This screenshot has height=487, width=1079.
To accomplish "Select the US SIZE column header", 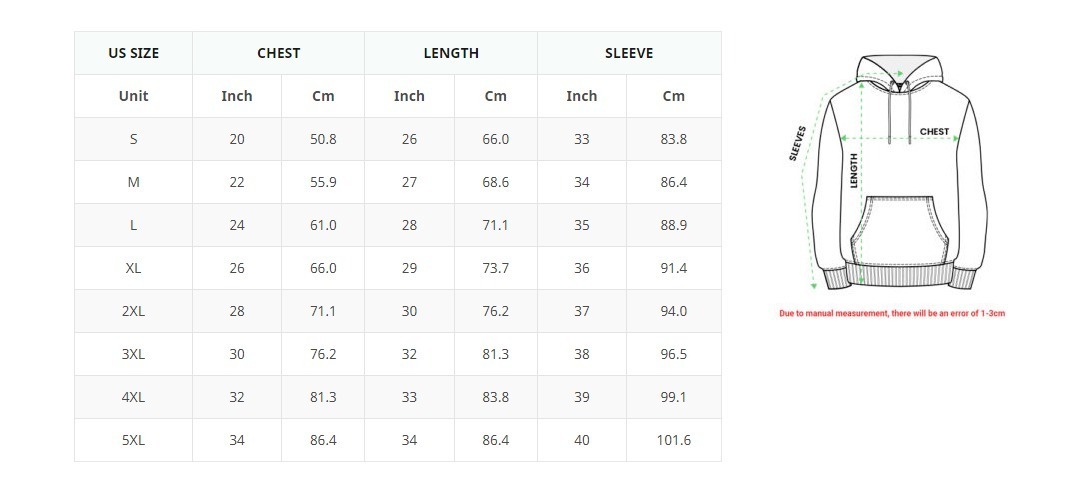I will [133, 53].
